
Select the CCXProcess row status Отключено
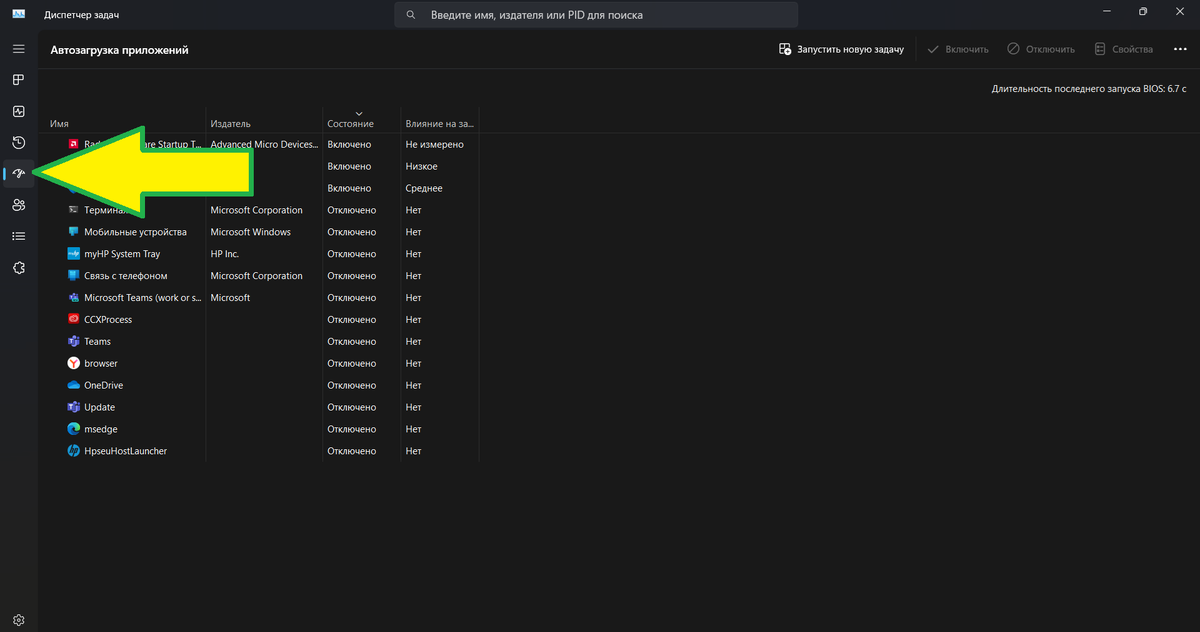(x=351, y=320)
